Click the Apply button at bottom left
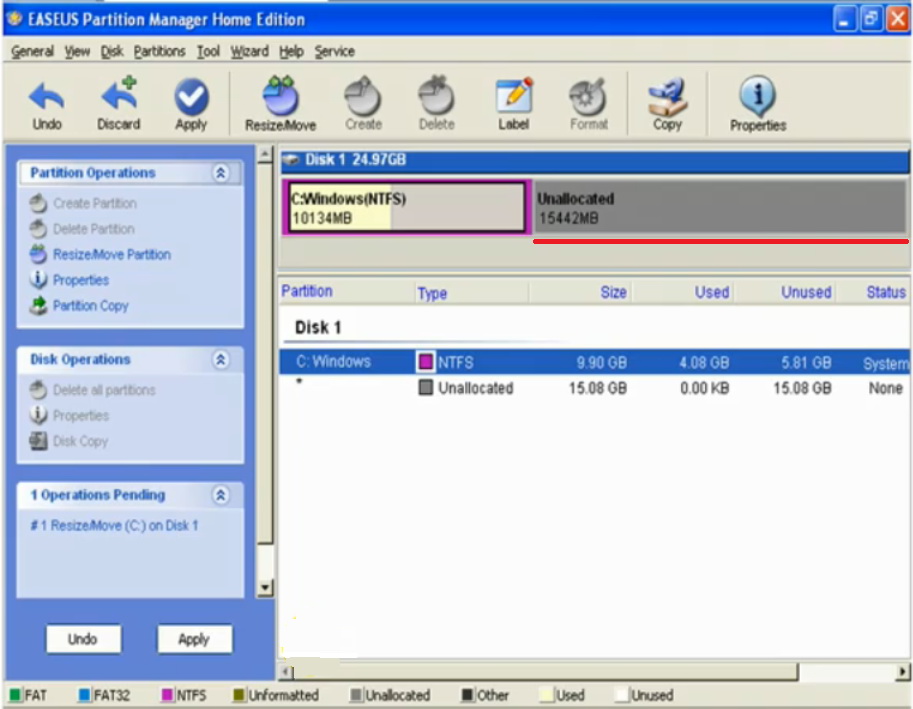Image resolution: width=913 pixels, height=709 pixels. (194, 639)
